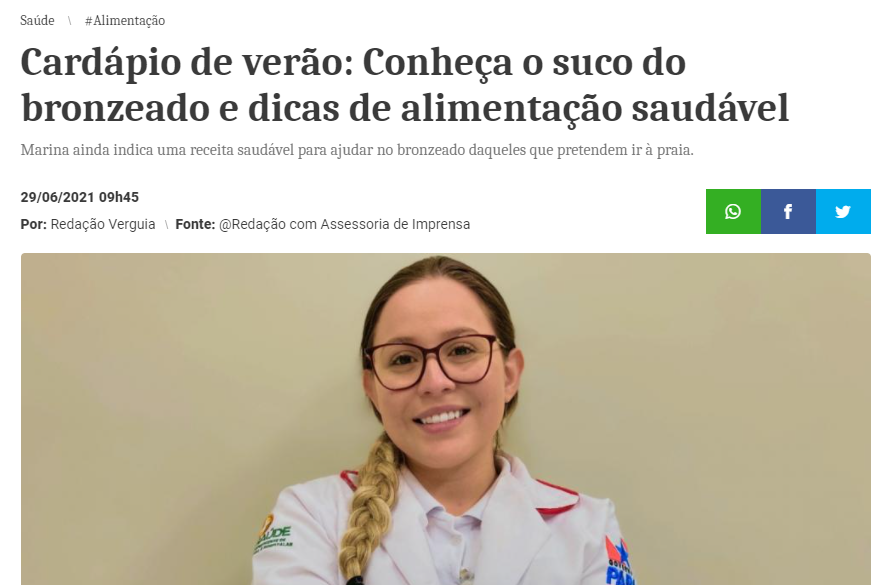This screenshot has height=585, width=893.
Task: Share article via WhatsApp icon
Action: point(733,211)
